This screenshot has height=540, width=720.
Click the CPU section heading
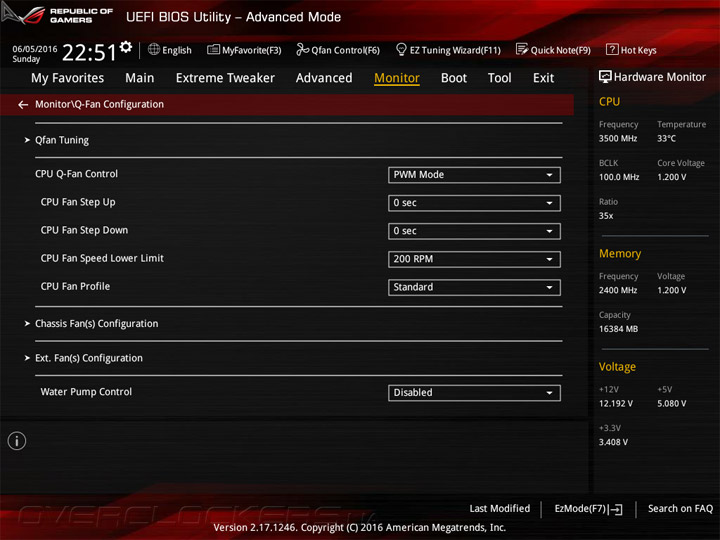[609, 102]
